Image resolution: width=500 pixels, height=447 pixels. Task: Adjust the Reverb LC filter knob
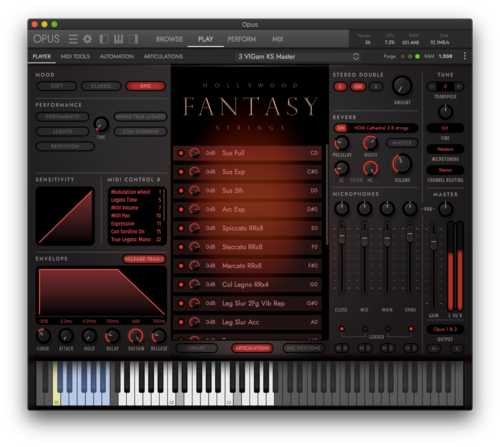(x=342, y=168)
